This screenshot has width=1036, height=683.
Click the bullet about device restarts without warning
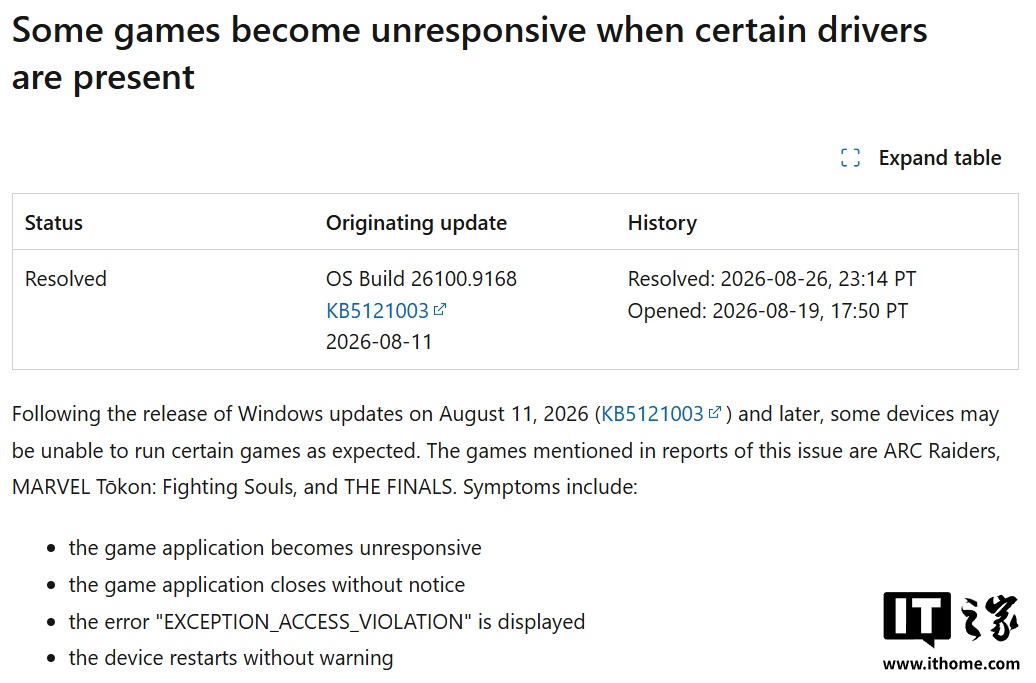tap(231, 659)
